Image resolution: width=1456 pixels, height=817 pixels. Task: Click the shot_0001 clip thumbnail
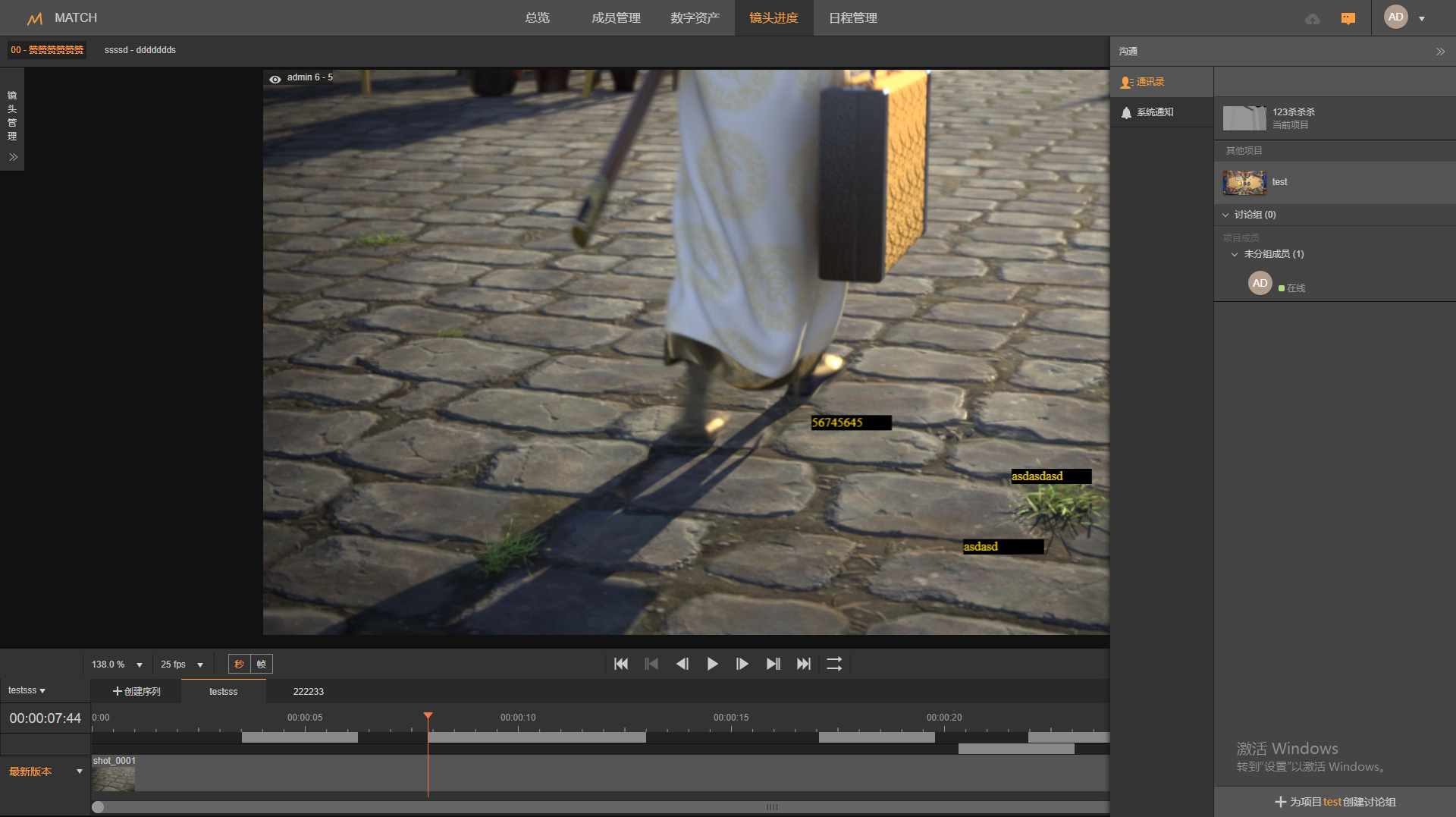pyautogui.click(x=114, y=778)
